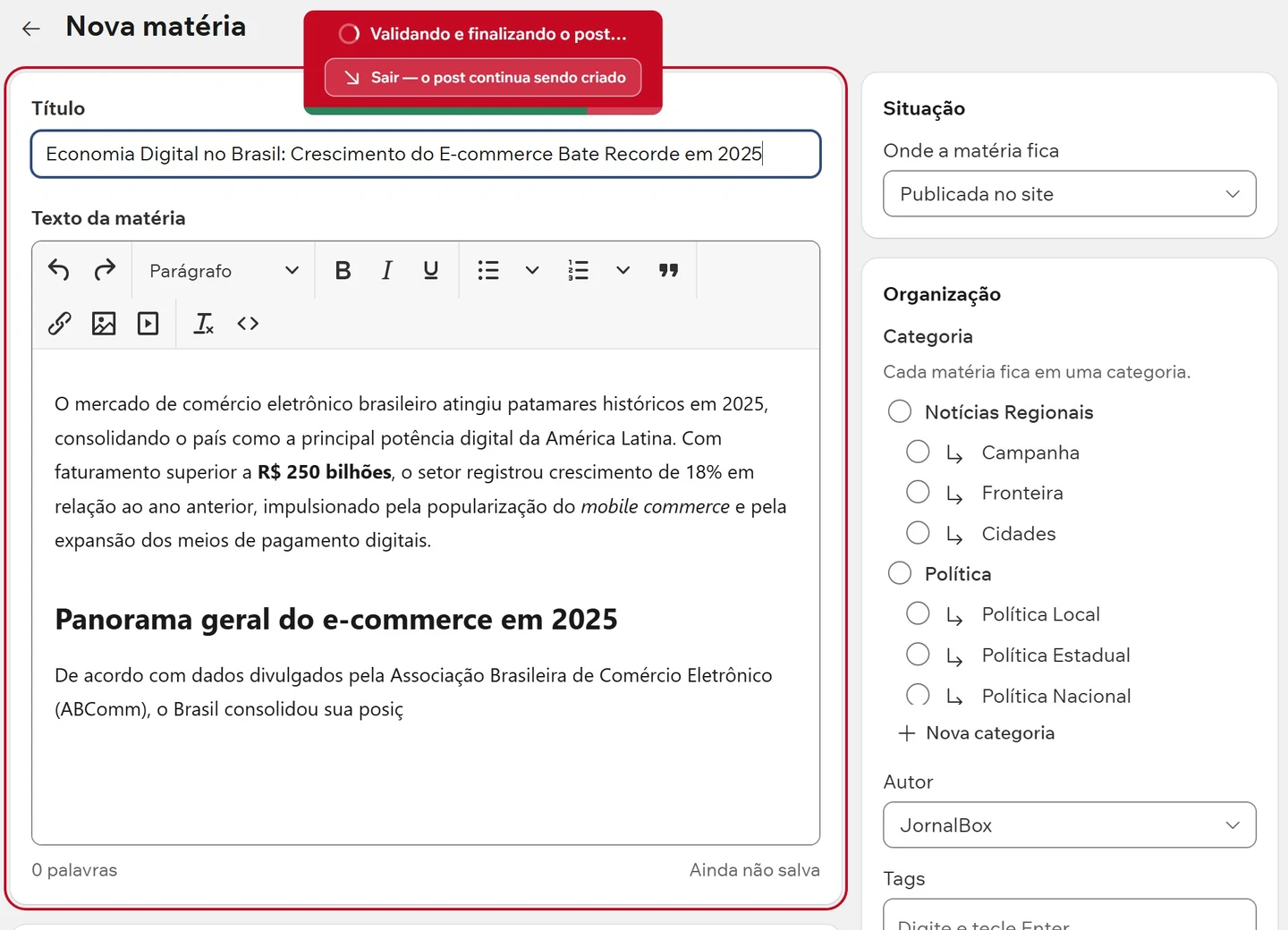Select the Campanha subcategory
This screenshot has height=930, width=1288.
pos(918,452)
